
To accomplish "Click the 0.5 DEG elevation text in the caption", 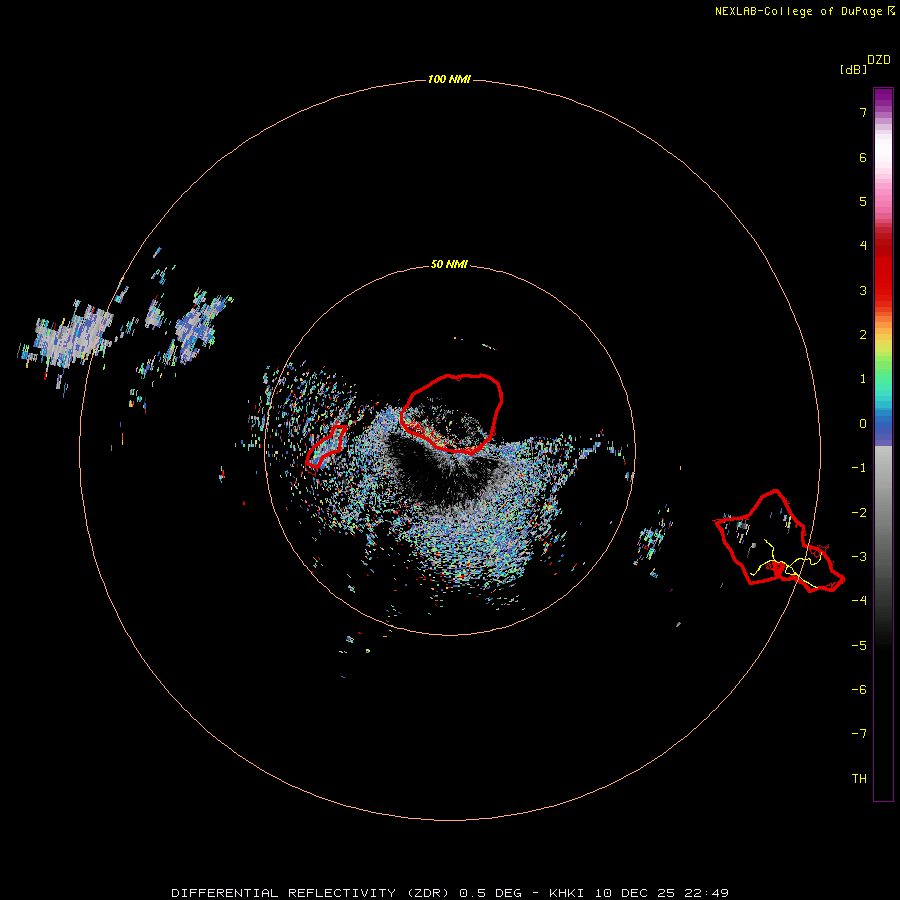I will [490, 893].
